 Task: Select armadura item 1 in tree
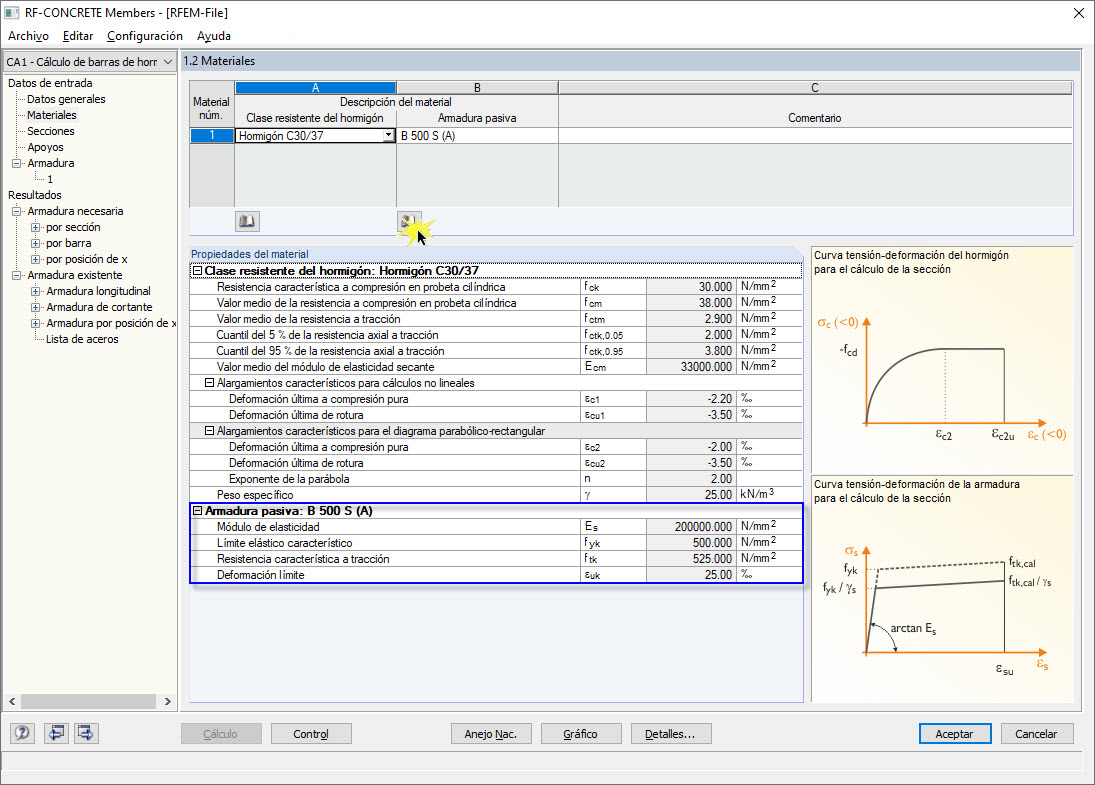[x=50, y=179]
